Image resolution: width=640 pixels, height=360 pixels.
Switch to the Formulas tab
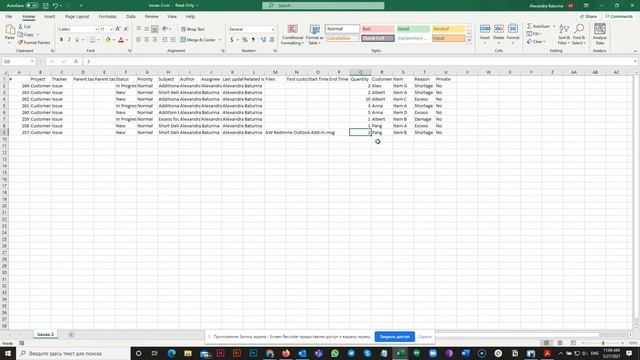pyautogui.click(x=107, y=17)
